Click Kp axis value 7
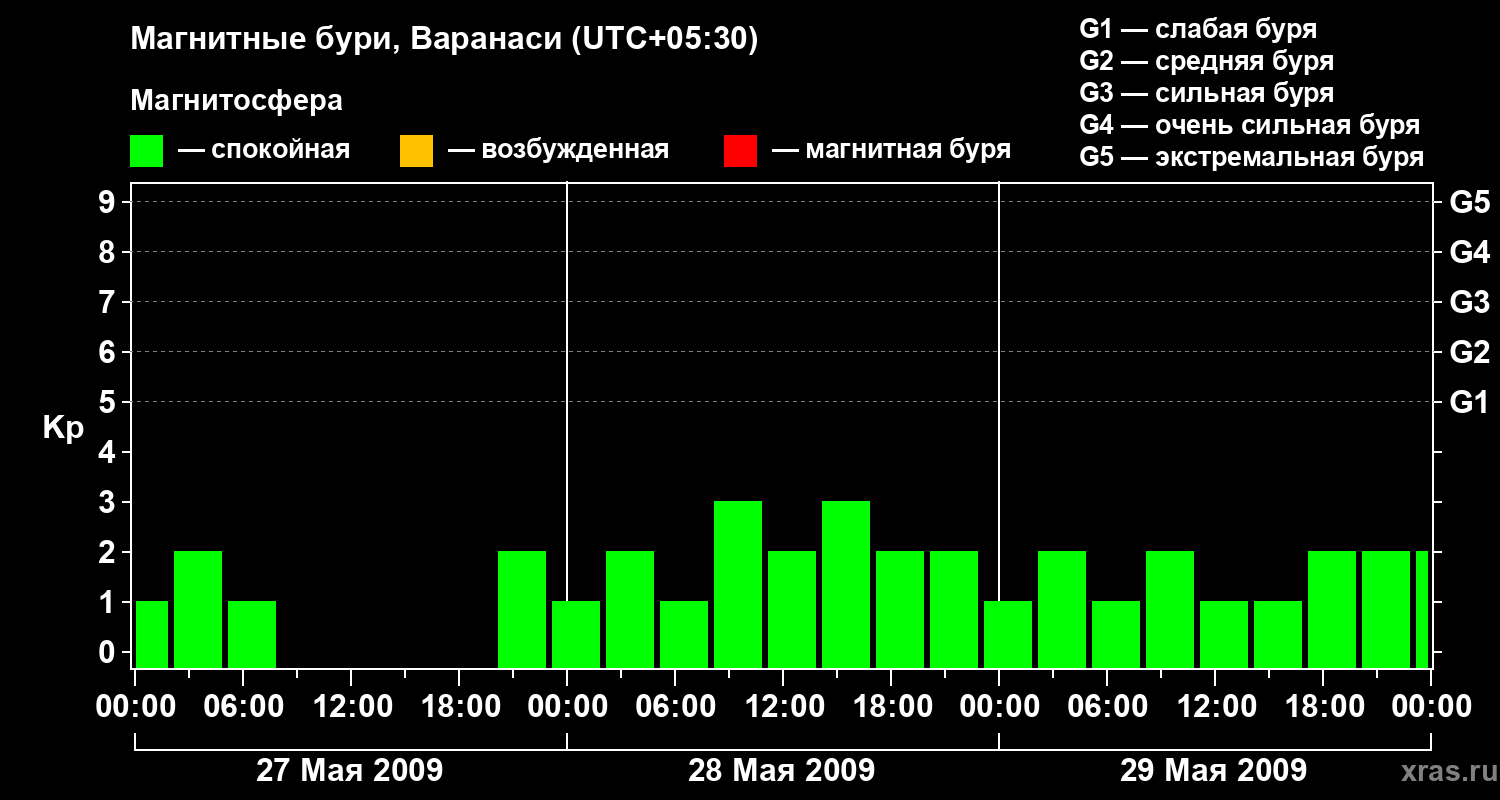This screenshot has width=1500, height=800. click(109, 302)
